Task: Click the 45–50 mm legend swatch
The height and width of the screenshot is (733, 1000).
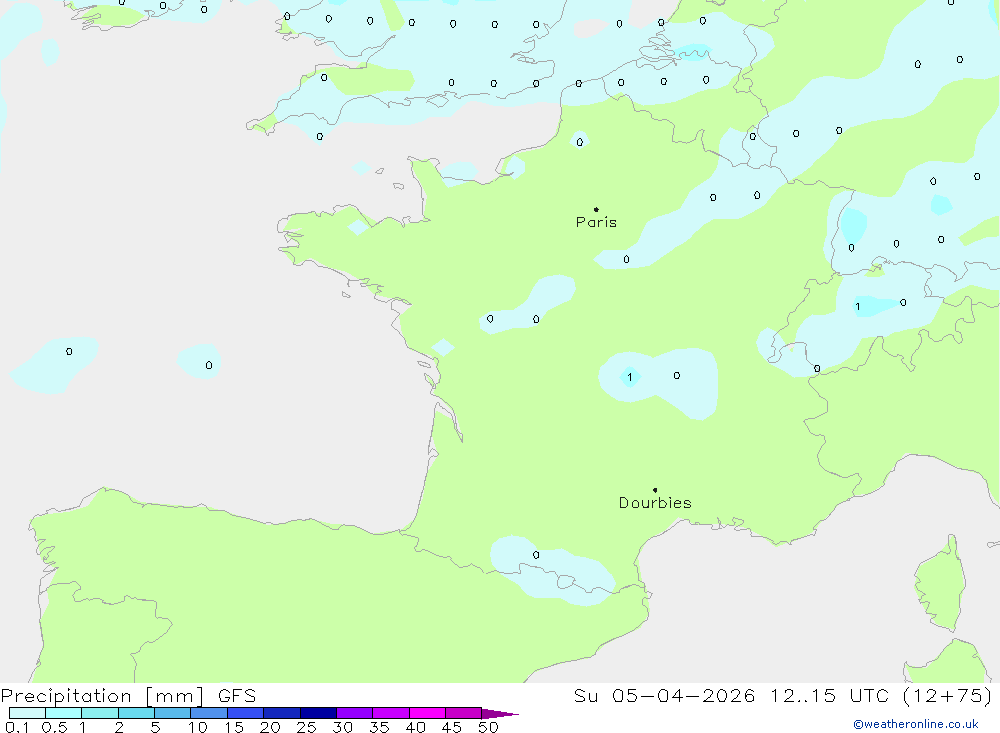Action: pos(464,713)
